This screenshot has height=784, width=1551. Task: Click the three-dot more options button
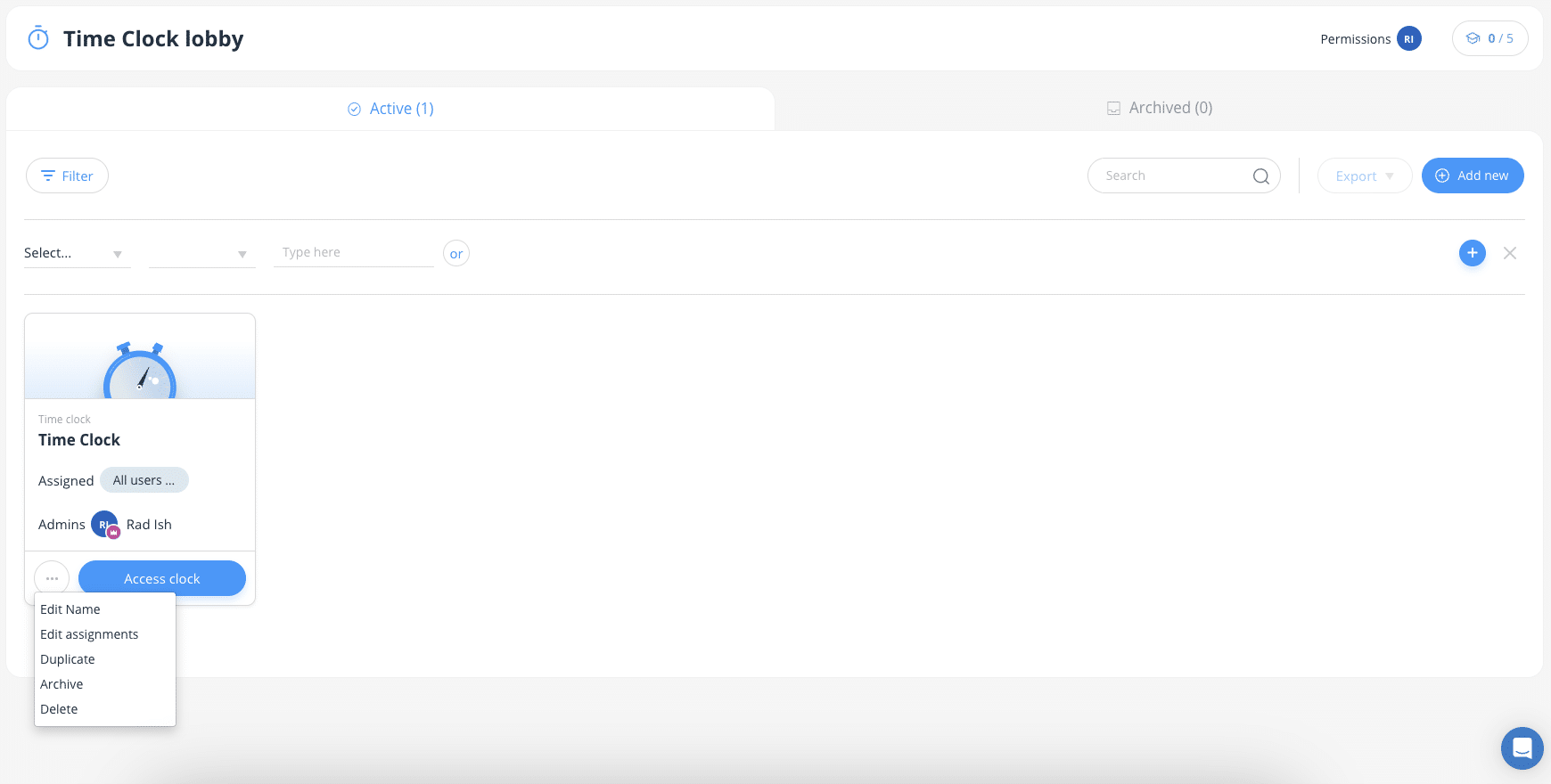(x=52, y=578)
